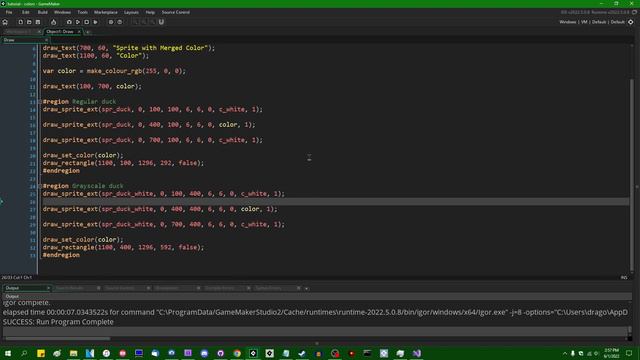This screenshot has height=360, width=640.
Task: Close the Workspace 1 tab
Action: (39, 31)
